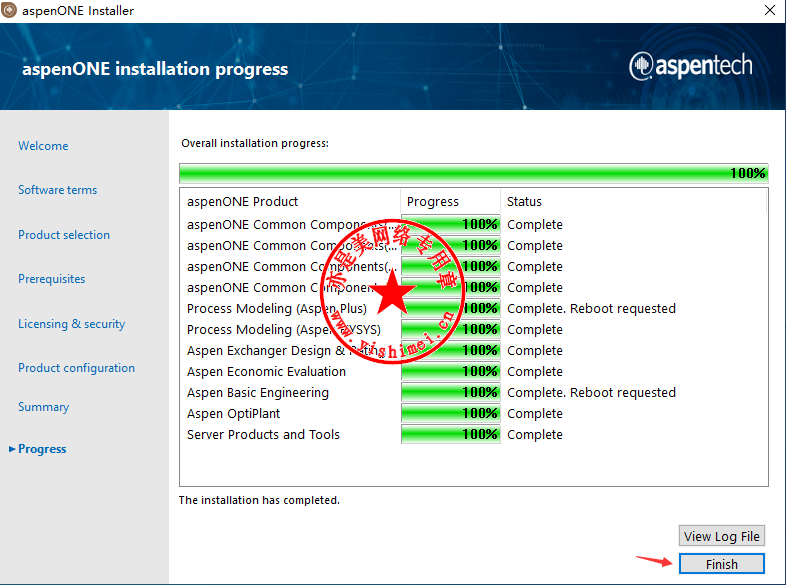
Task: Click the Aspen Economic Evaluation Complete status
Action: pyautogui.click(x=534, y=371)
